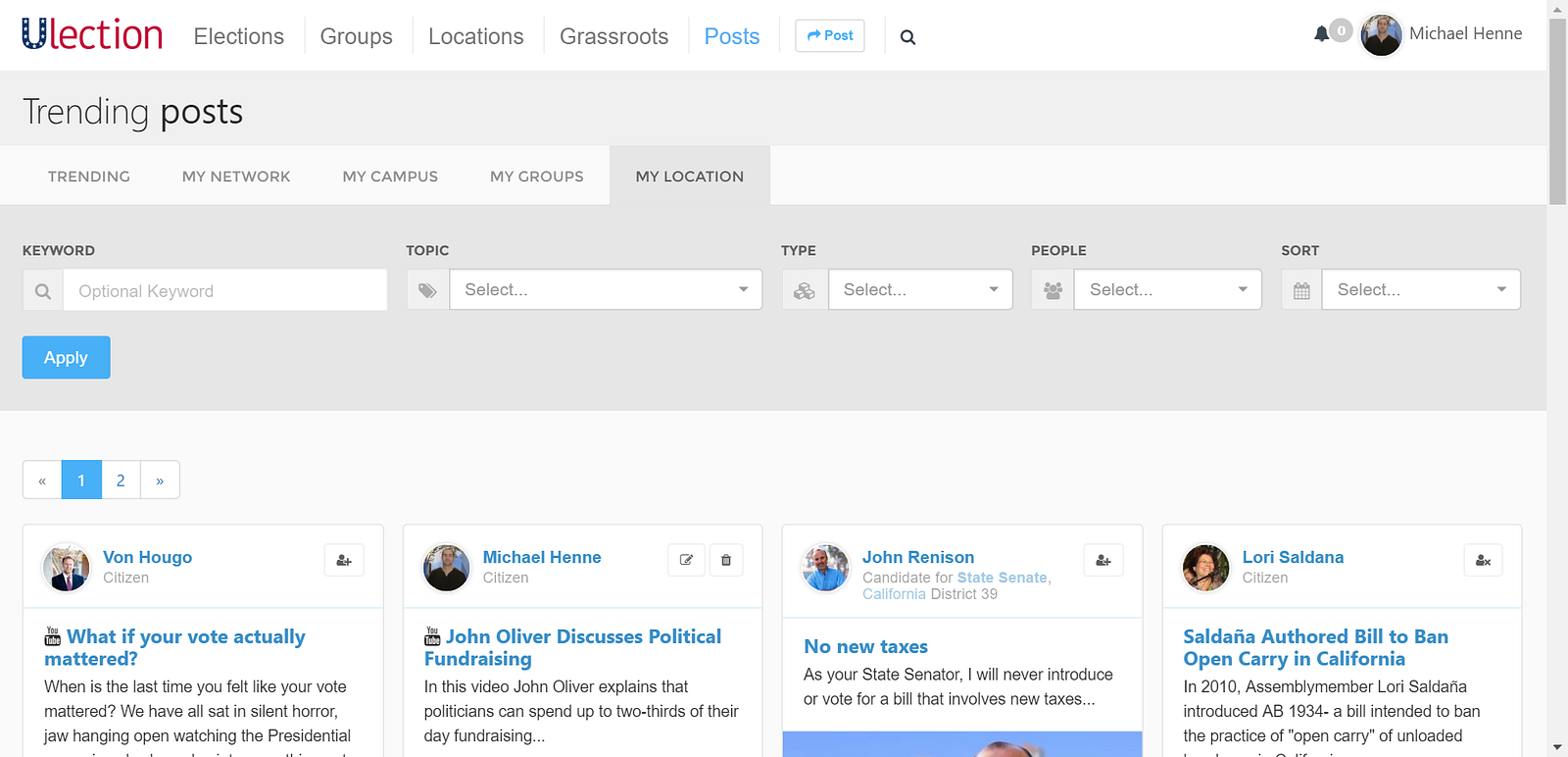
Task: Open the search magnifier in navbar
Action: (x=907, y=37)
